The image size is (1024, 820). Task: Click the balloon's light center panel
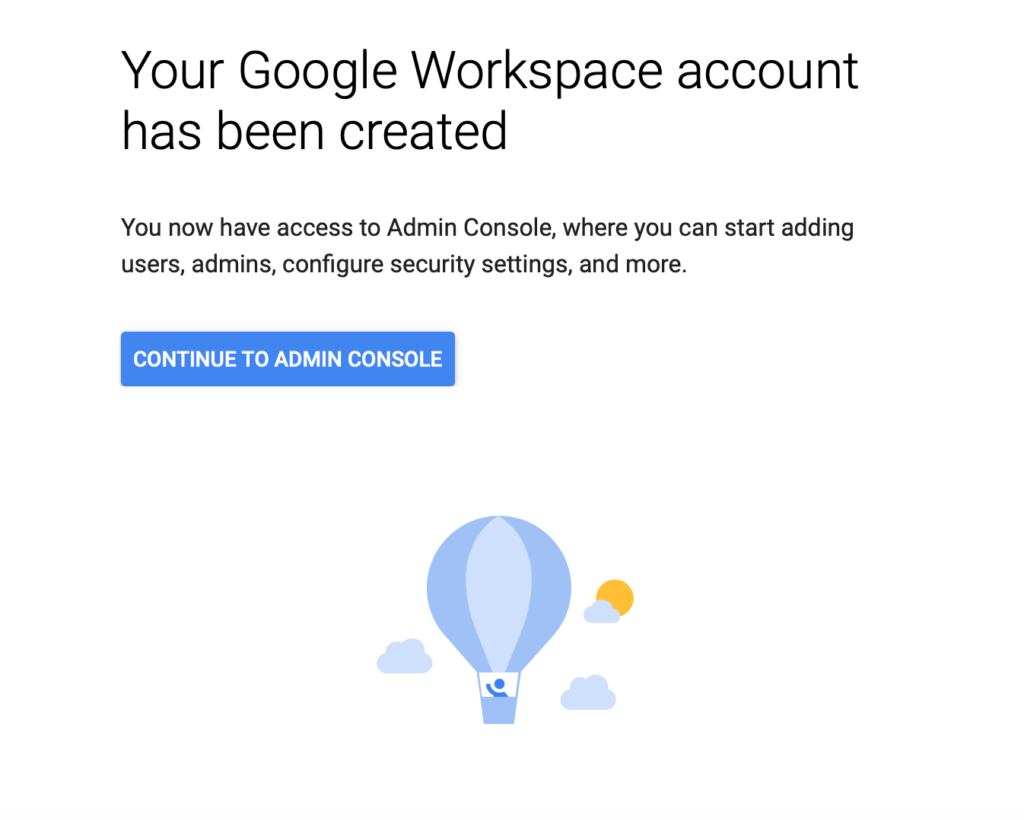tap(498, 593)
